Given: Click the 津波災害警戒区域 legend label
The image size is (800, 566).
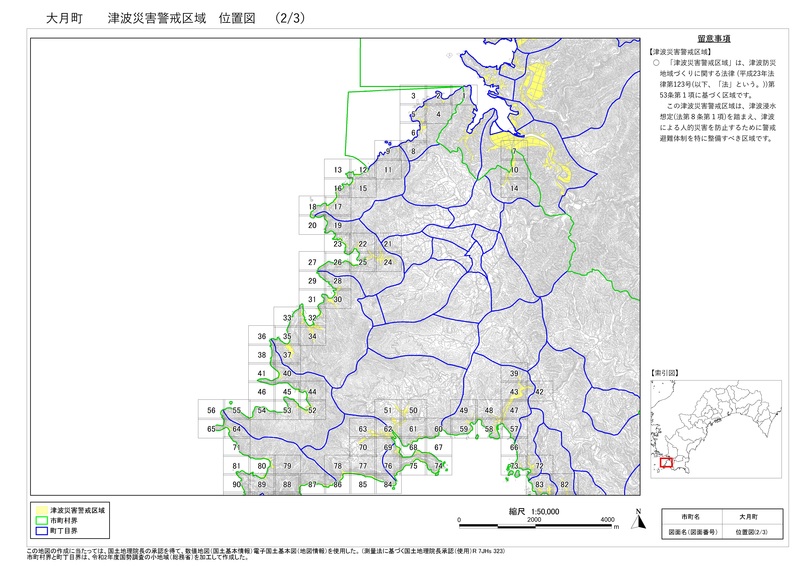Looking at the screenshot, I should click(83, 510).
